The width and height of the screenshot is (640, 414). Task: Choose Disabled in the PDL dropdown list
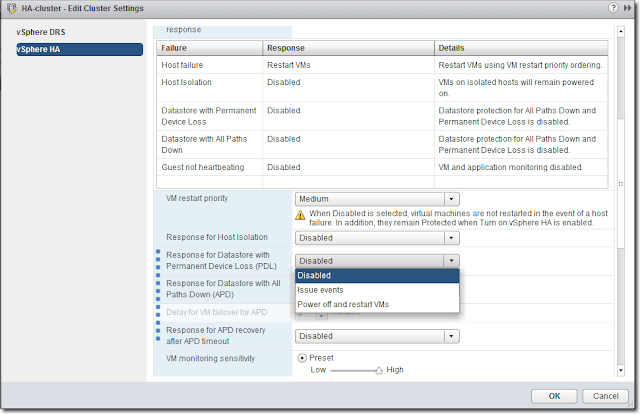tap(377, 276)
